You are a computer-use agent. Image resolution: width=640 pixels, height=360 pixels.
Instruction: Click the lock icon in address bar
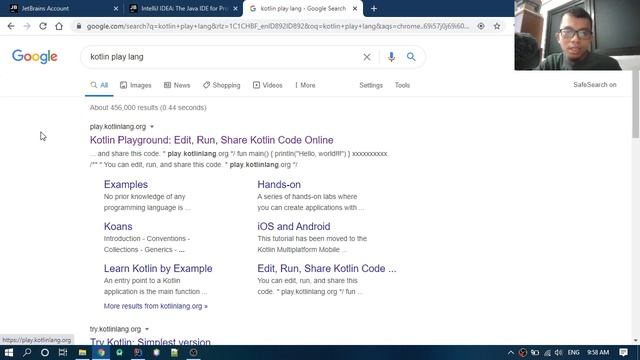coord(79,26)
